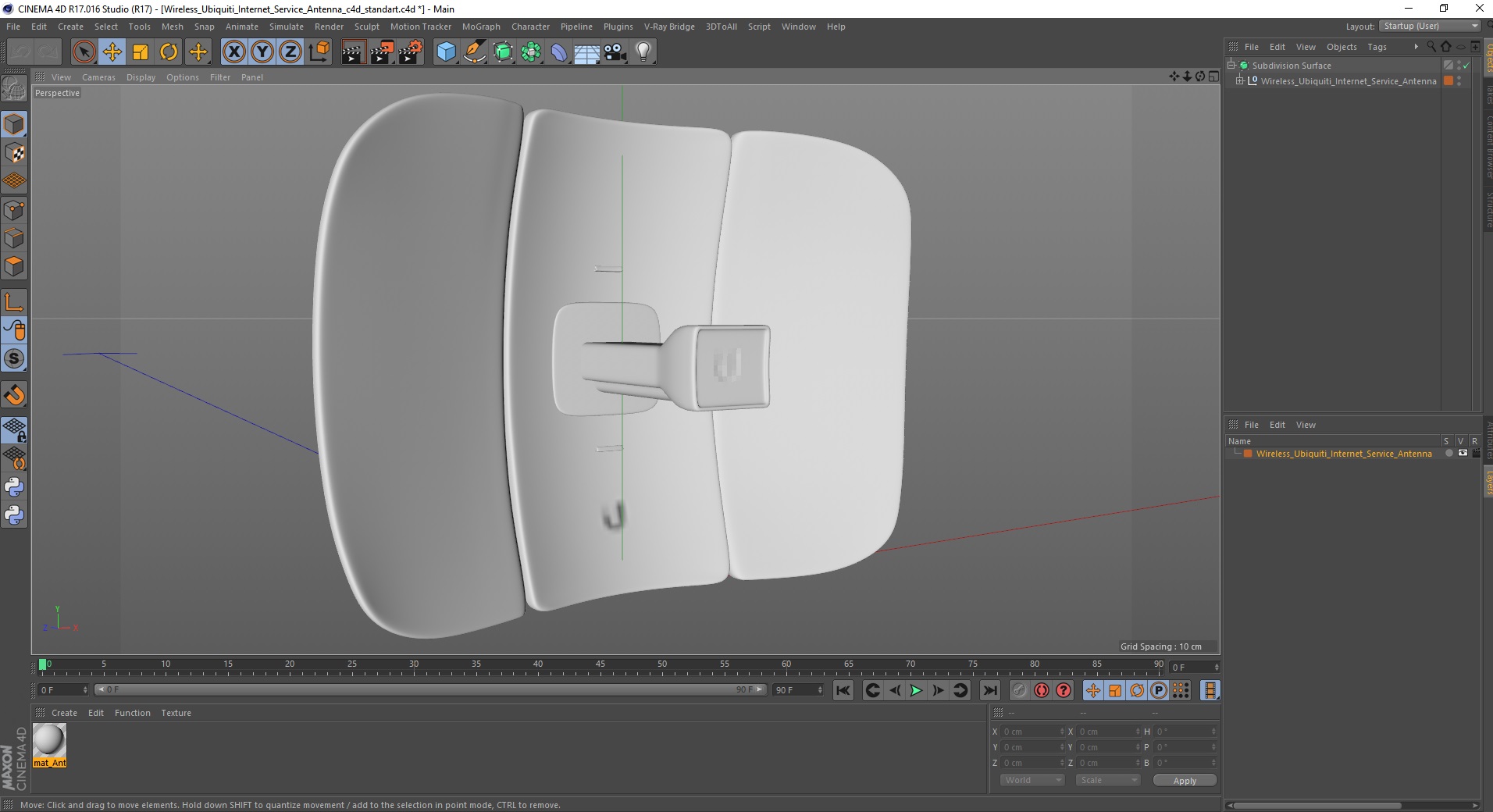Toggle Y axis lock

[x=262, y=52]
